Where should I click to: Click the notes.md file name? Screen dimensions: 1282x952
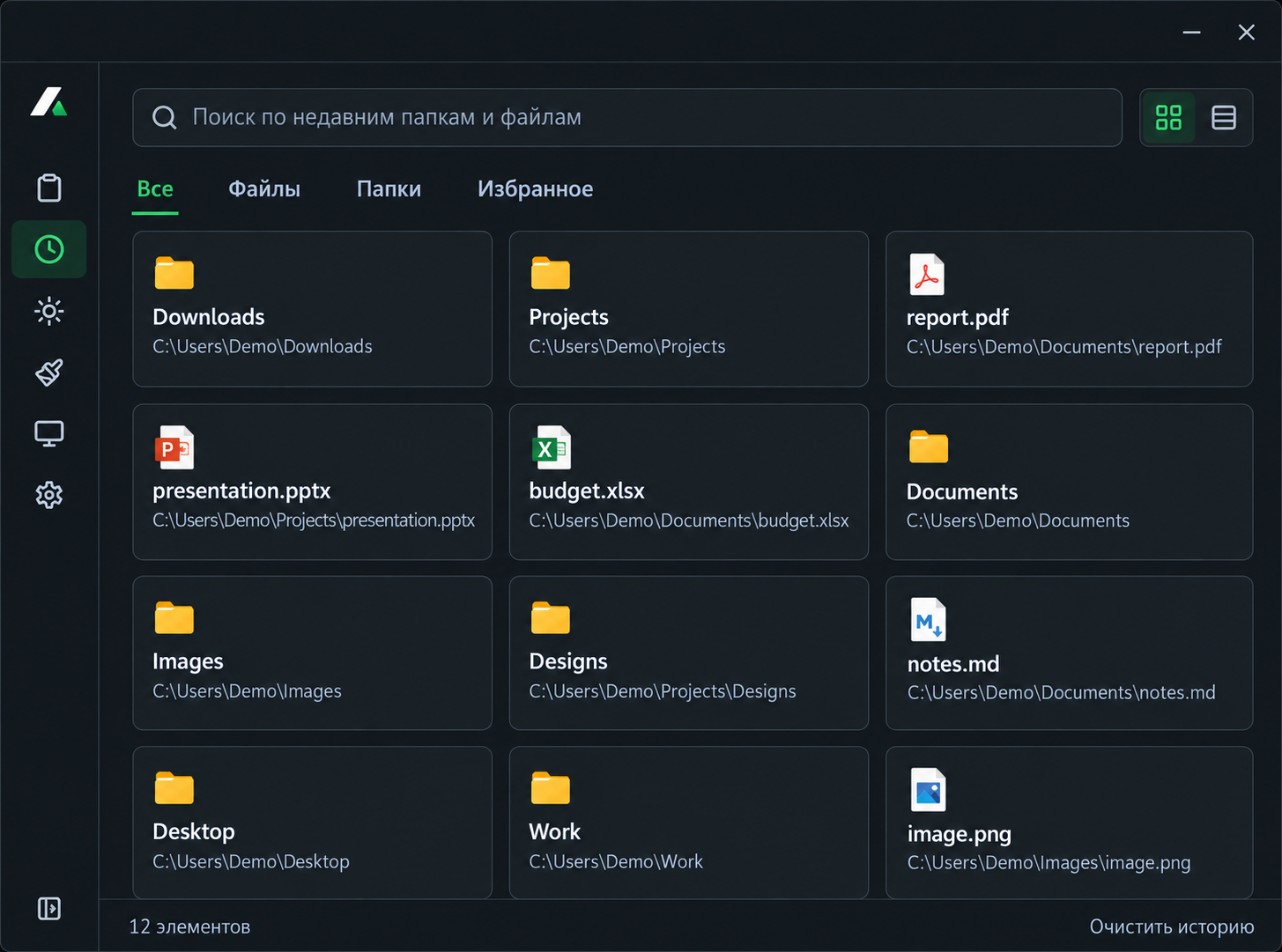pos(953,664)
